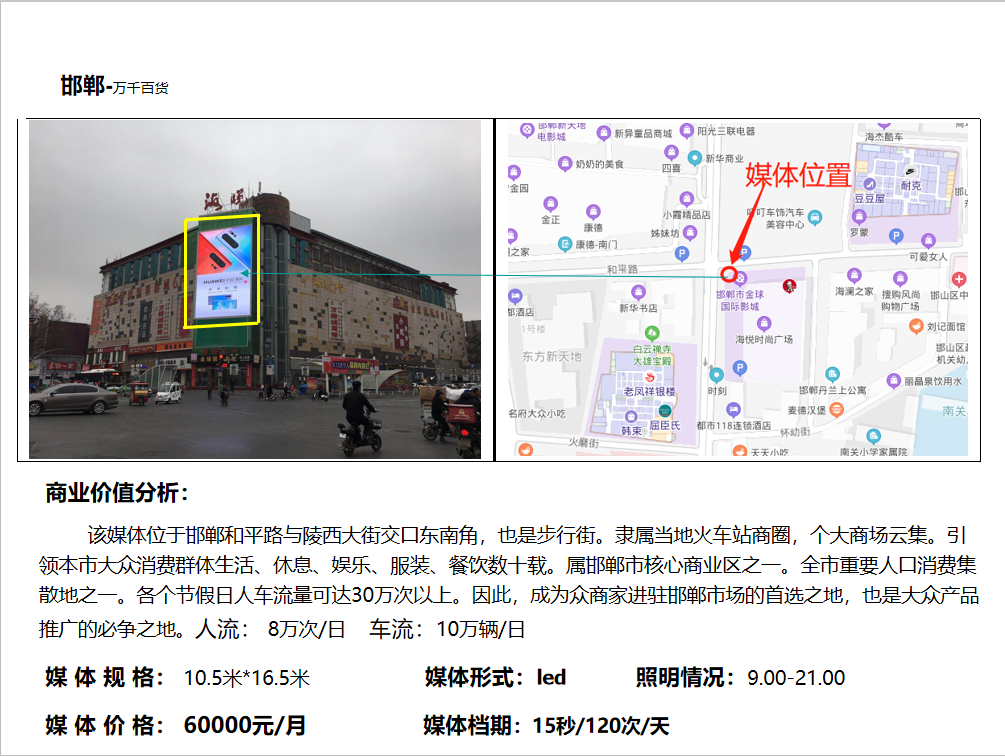The image size is (1005, 756).
Task: Select the parking marker under 姊妹坊
Action: (x=682, y=254)
